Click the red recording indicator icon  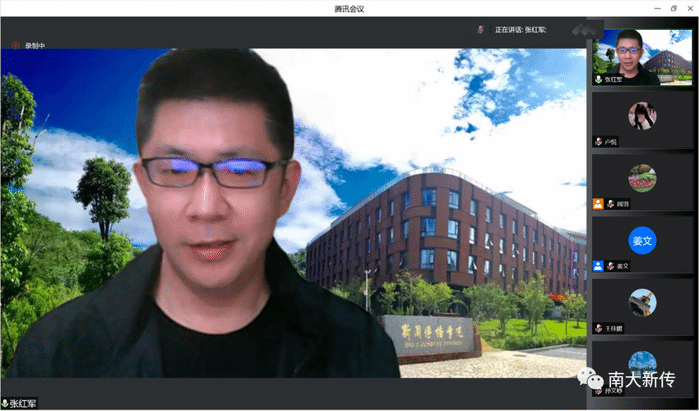(17, 45)
